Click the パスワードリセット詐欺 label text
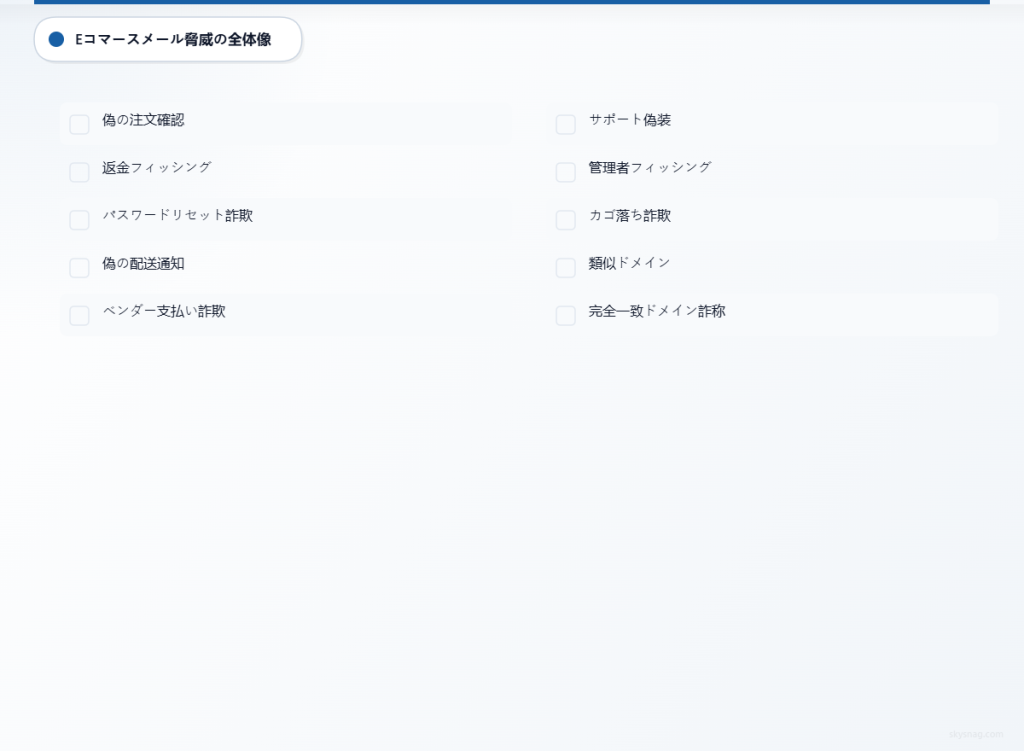Image resolution: width=1024 pixels, height=751 pixels. (178, 216)
